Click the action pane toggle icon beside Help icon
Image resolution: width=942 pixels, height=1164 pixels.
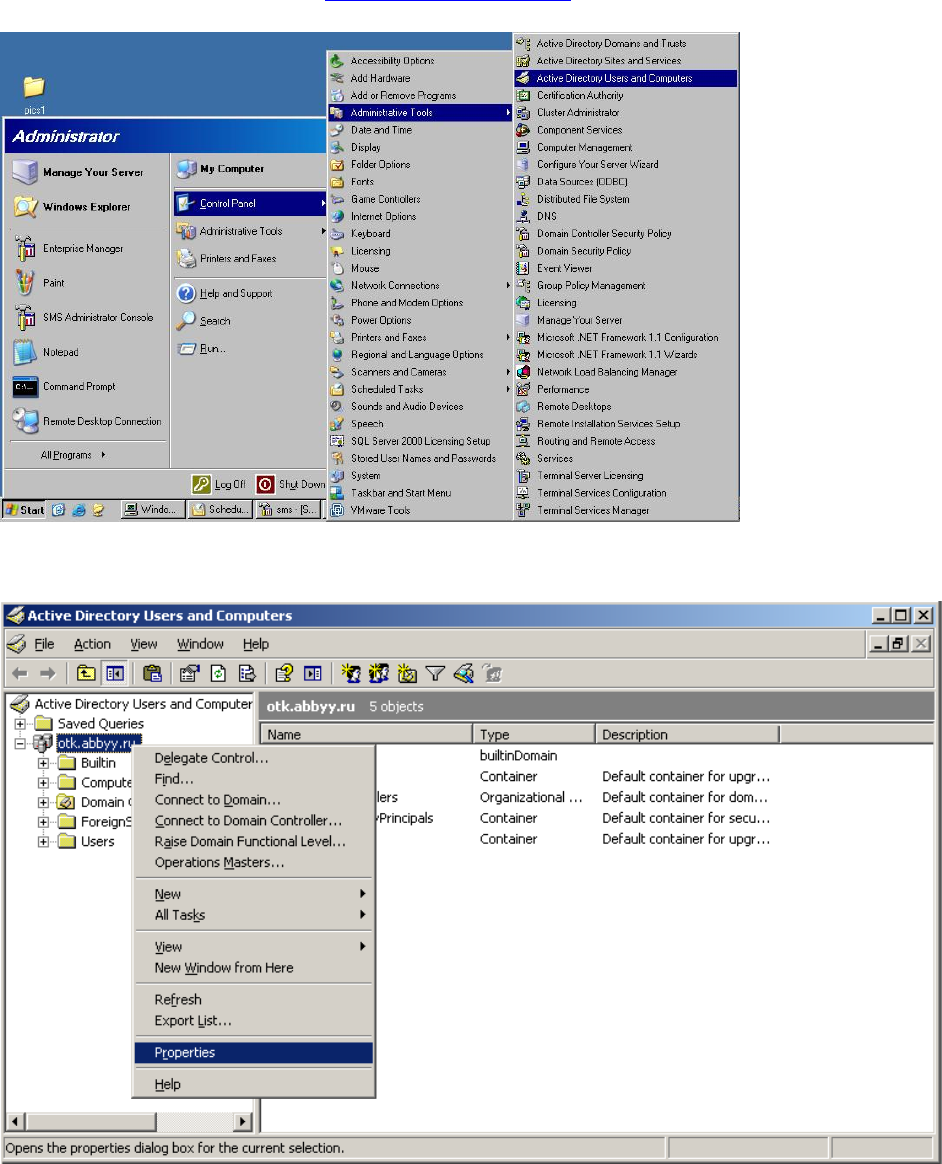click(x=313, y=673)
